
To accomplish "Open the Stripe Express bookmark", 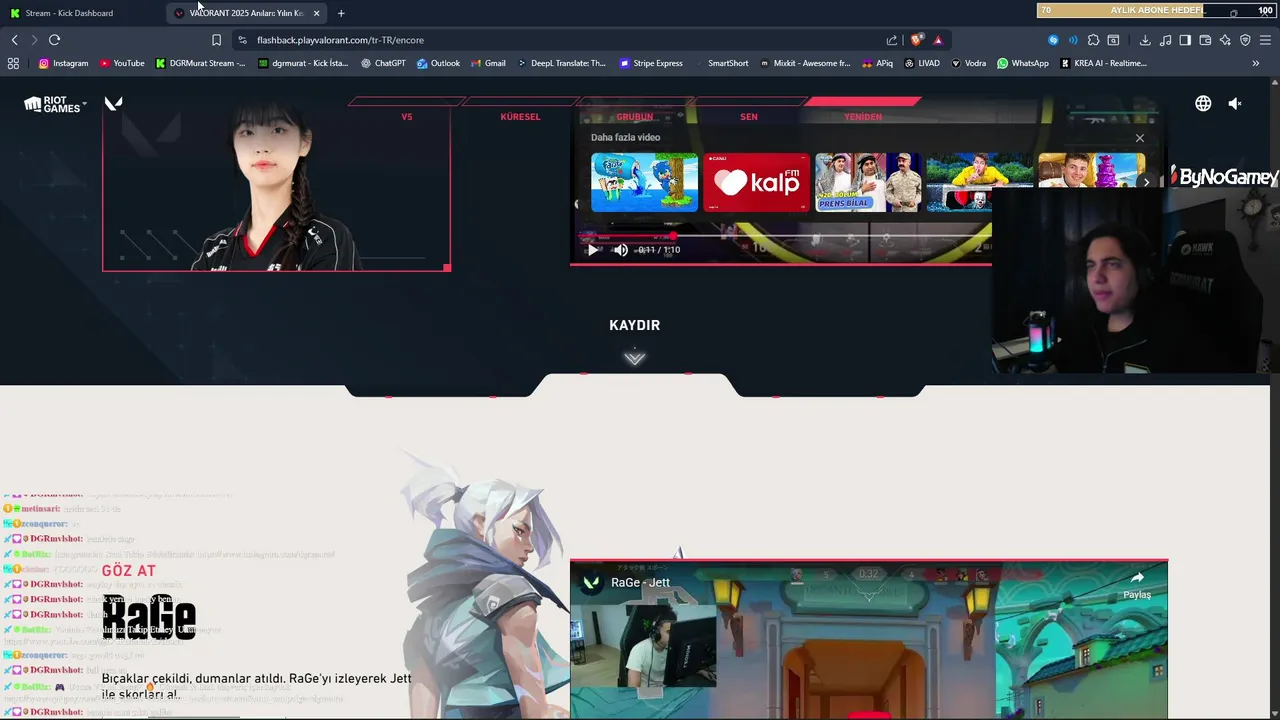I will [x=651, y=63].
